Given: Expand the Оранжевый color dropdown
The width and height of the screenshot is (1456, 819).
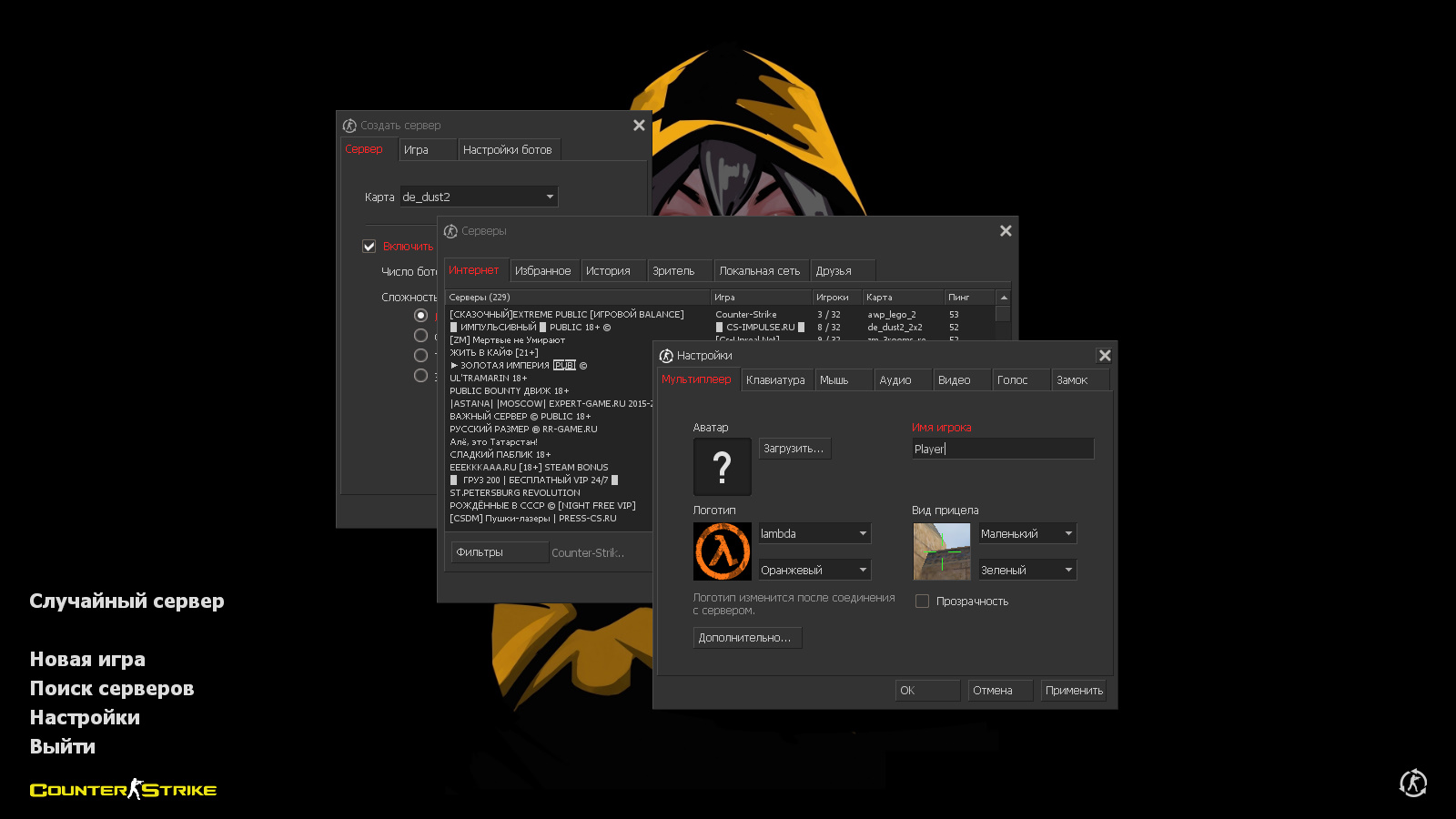Looking at the screenshot, I should pos(814,571).
